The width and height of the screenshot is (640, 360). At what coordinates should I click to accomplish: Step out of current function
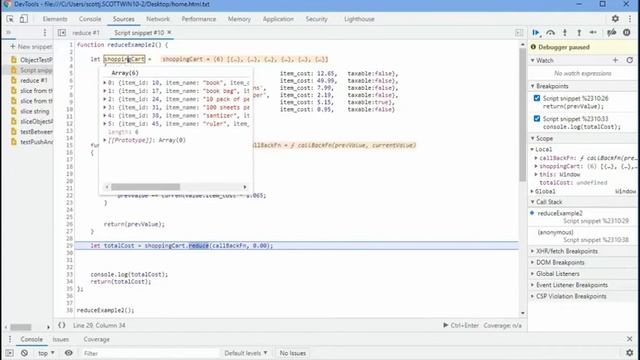[x=579, y=33]
